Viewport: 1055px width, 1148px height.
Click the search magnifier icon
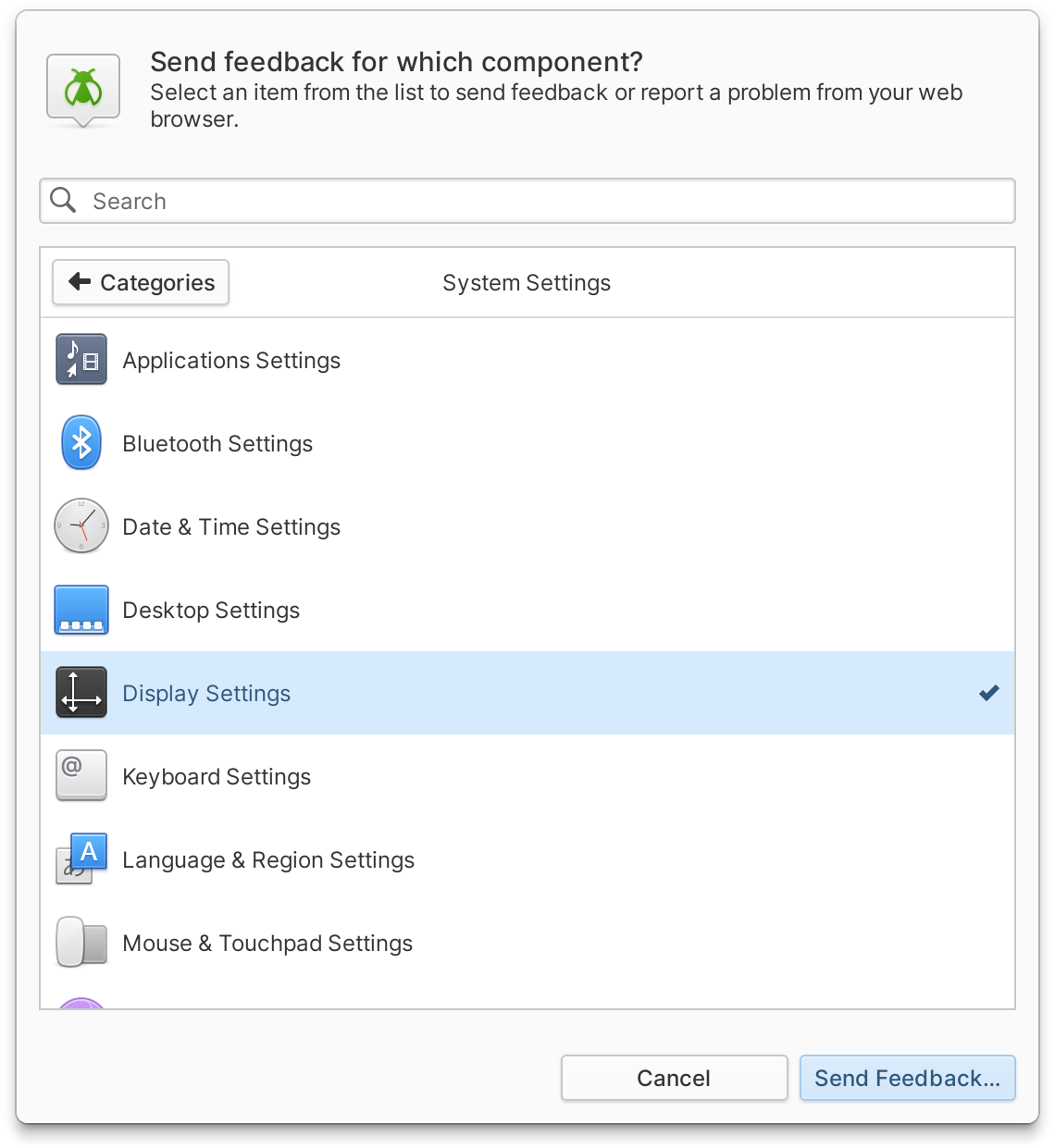[x=63, y=201]
